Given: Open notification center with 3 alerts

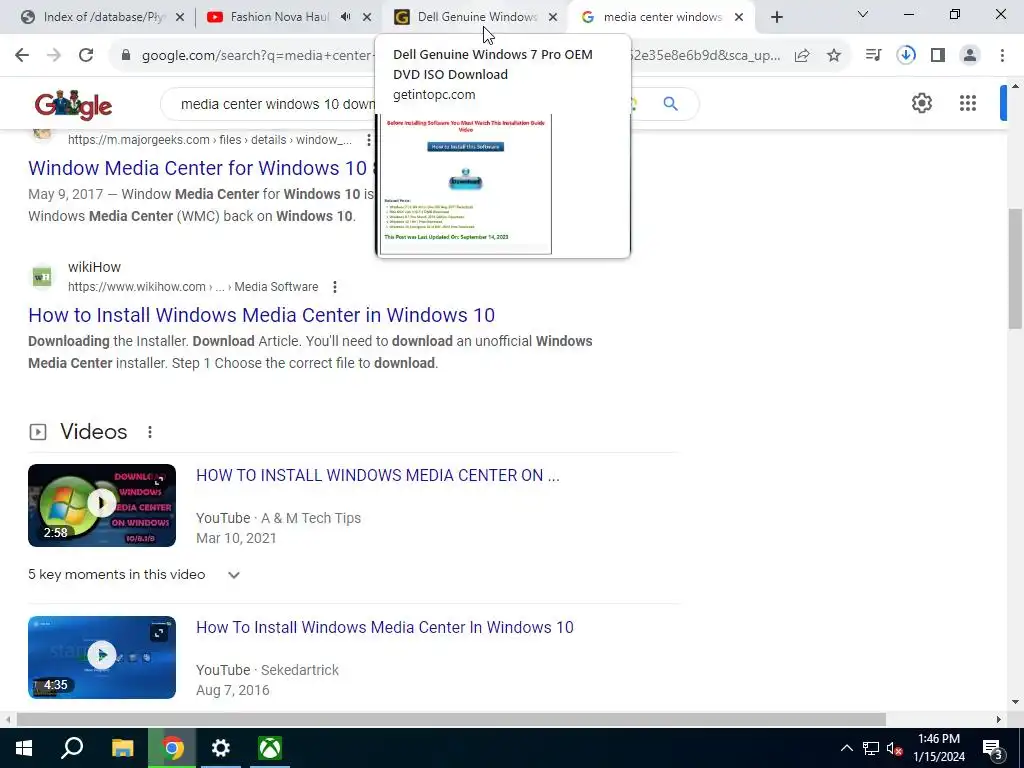Looking at the screenshot, I should pyautogui.click(x=992, y=748).
